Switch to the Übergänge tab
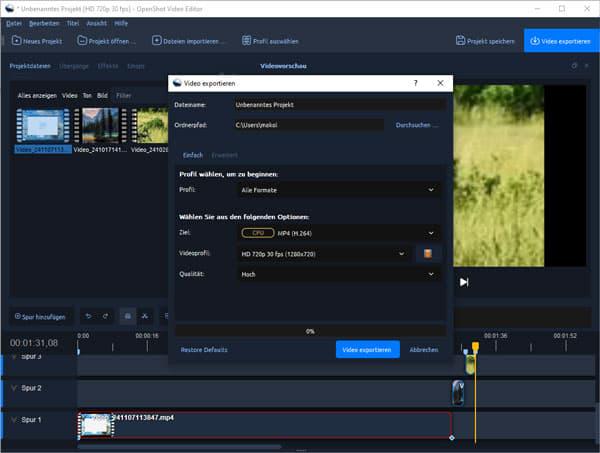 click(74, 66)
